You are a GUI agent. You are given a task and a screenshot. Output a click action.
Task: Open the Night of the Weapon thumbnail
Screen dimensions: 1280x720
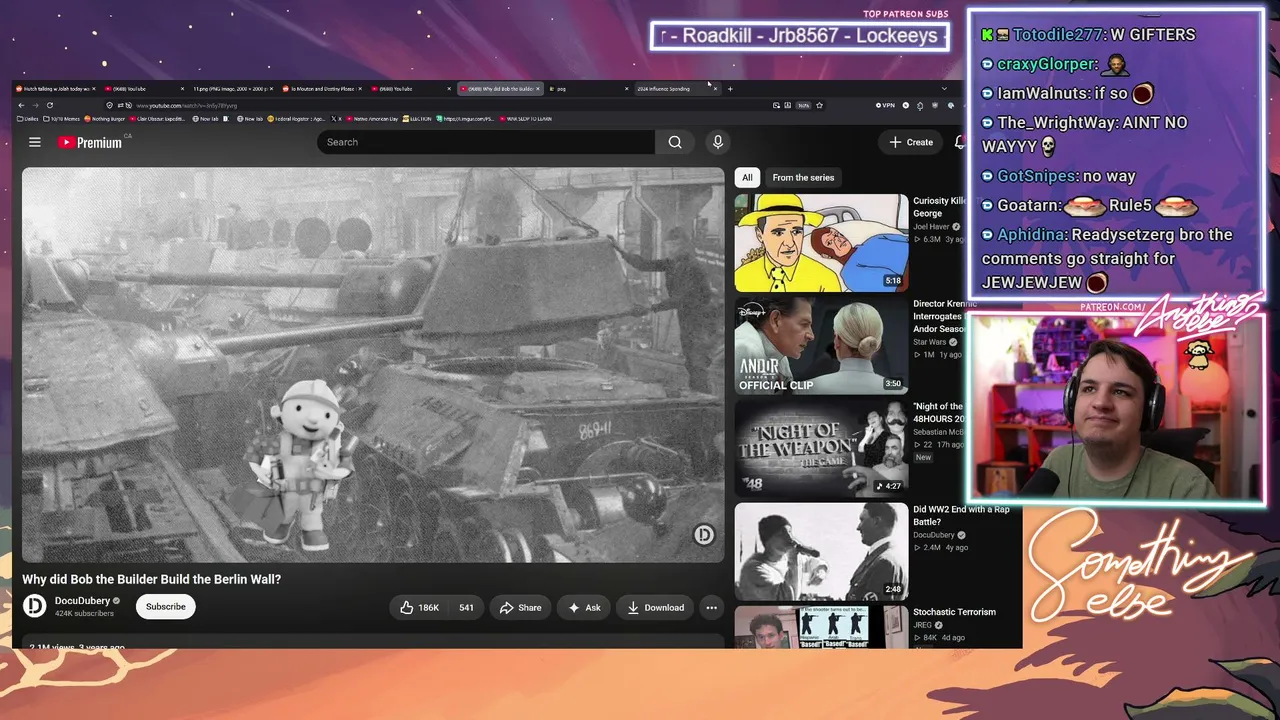tap(822, 449)
